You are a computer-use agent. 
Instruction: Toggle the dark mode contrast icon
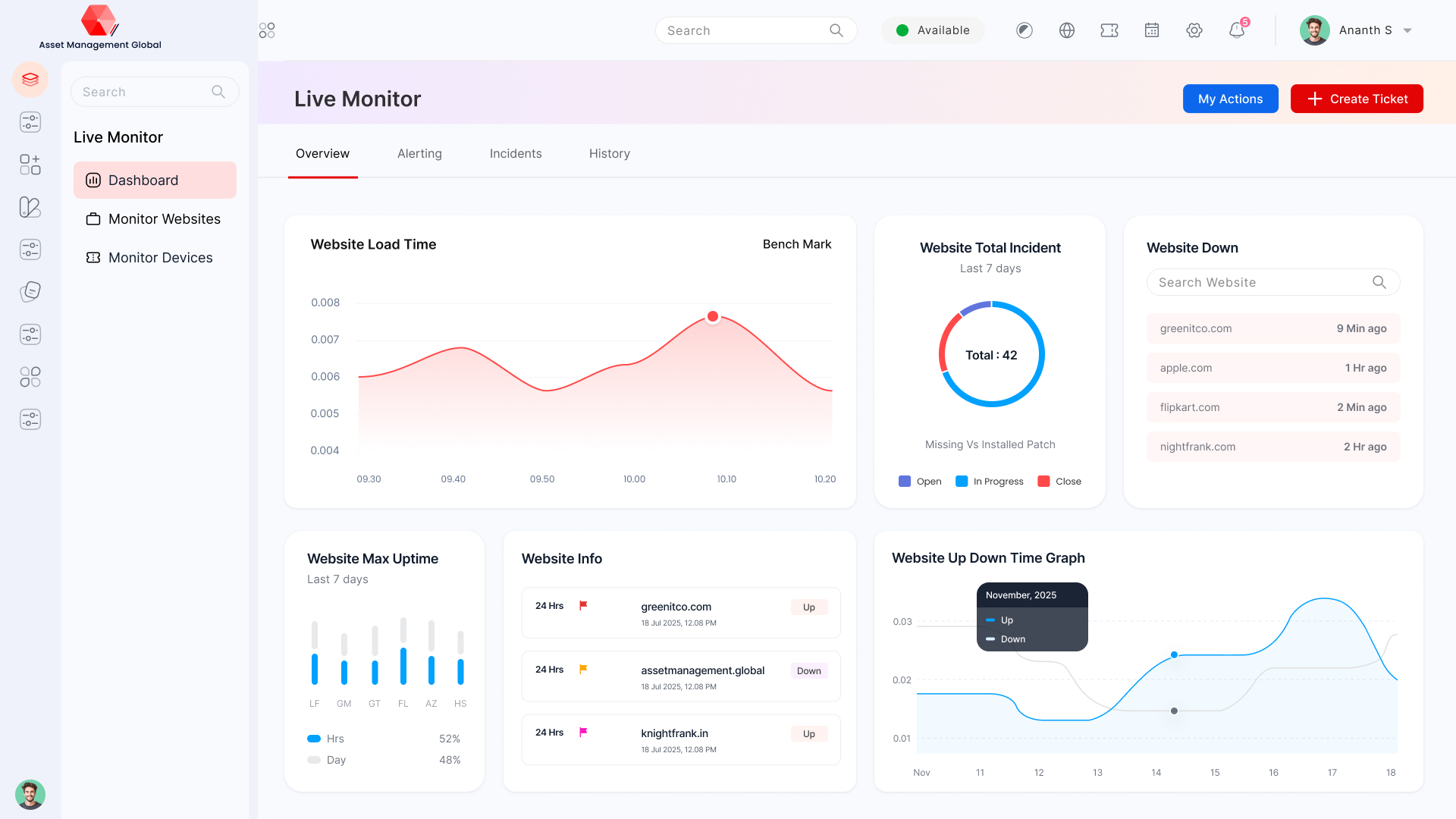(1024, 30)
